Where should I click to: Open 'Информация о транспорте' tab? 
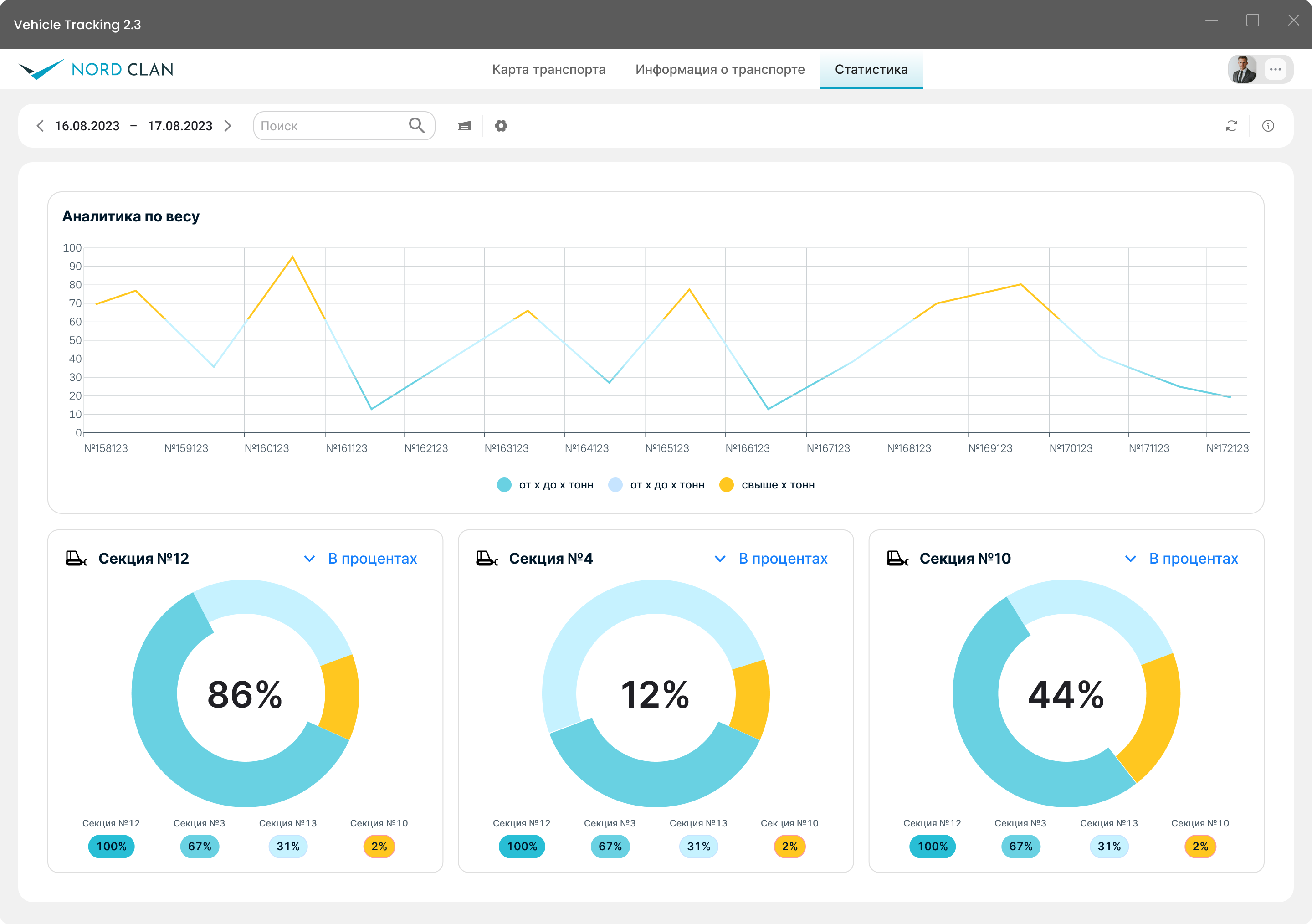(x=720, y=69)
